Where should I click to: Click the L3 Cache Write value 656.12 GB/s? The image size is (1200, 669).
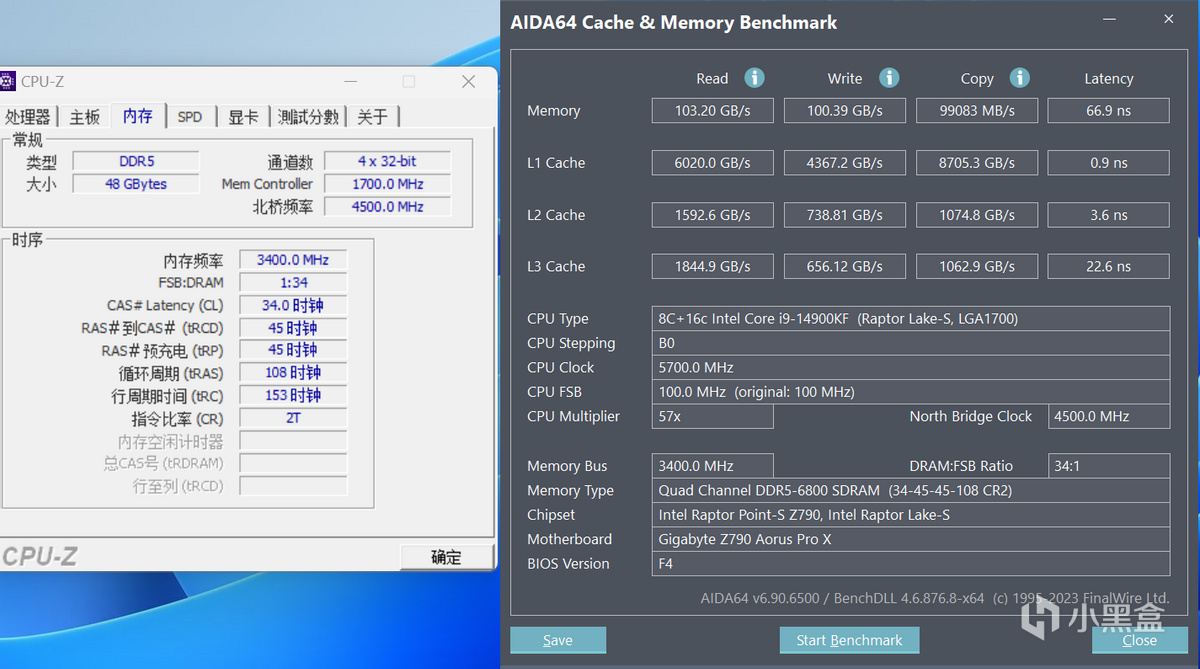(x=845, y=266)
